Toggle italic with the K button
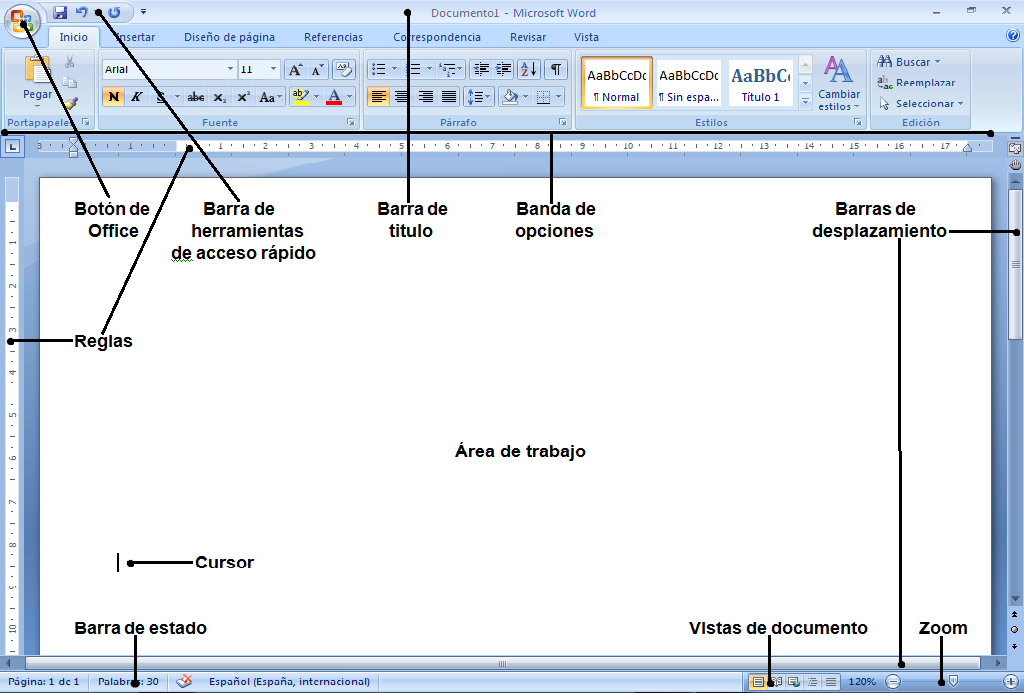 point(135,96)
